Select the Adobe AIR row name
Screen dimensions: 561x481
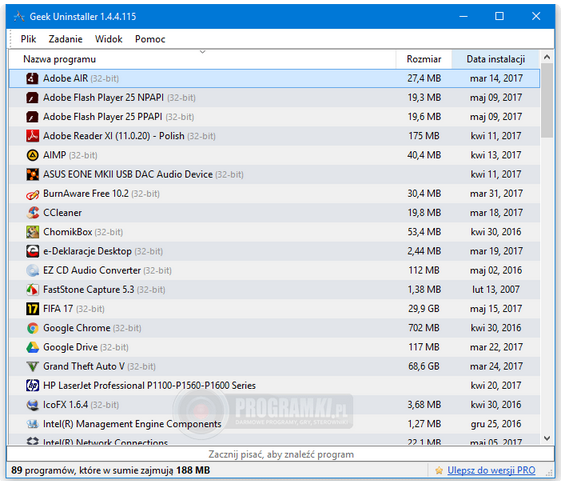pos(65,78)
